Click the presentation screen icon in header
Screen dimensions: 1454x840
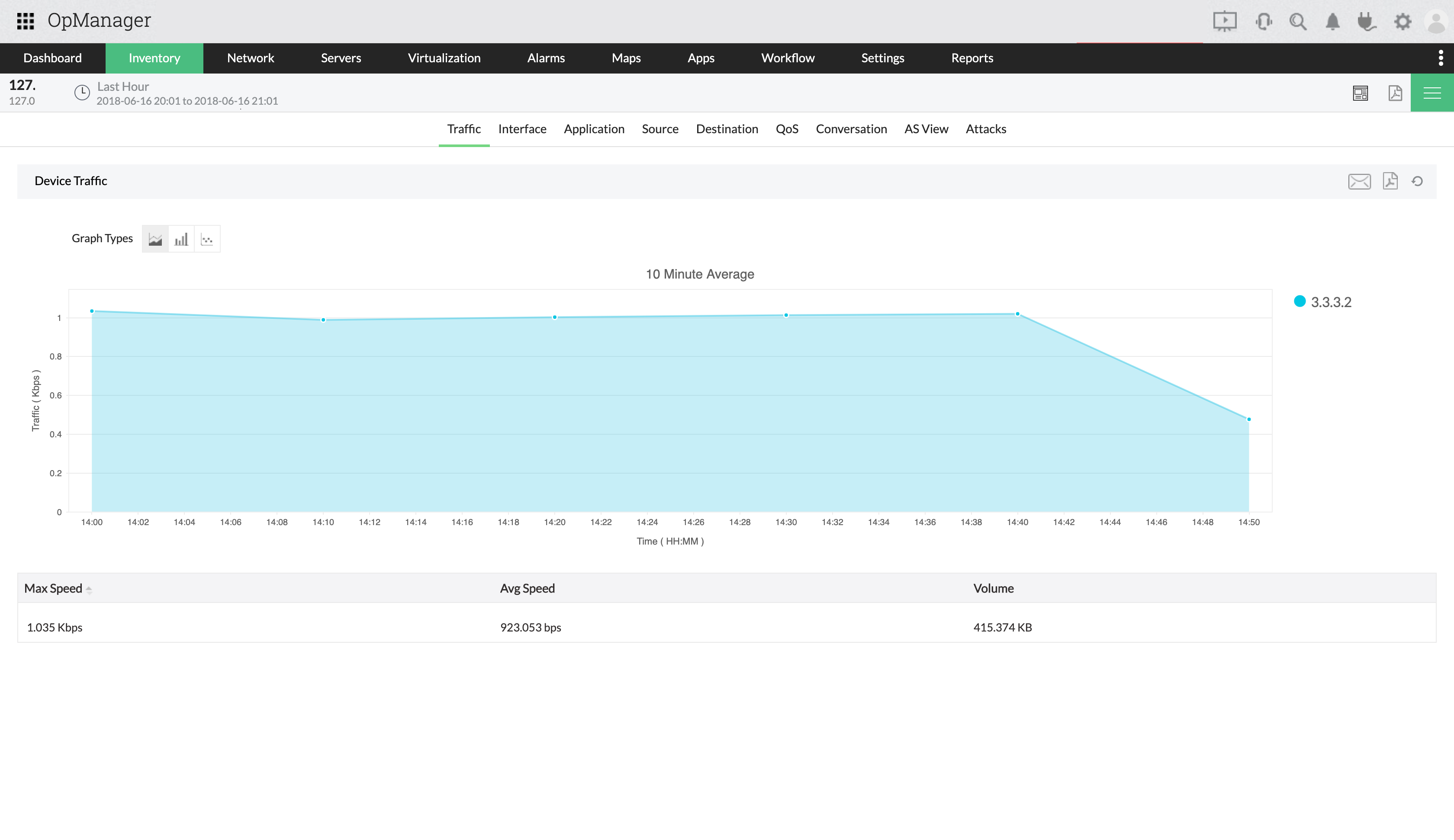[x=1224, y=21]
